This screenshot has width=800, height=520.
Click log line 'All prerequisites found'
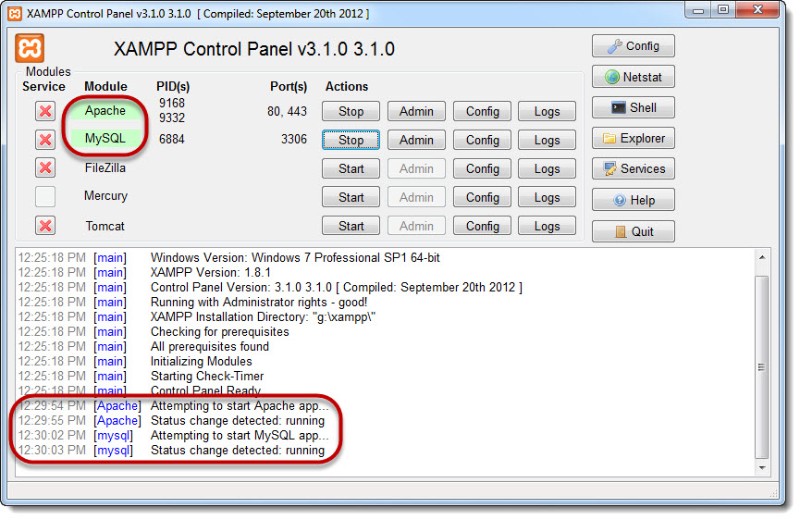(x=210, y=346)
